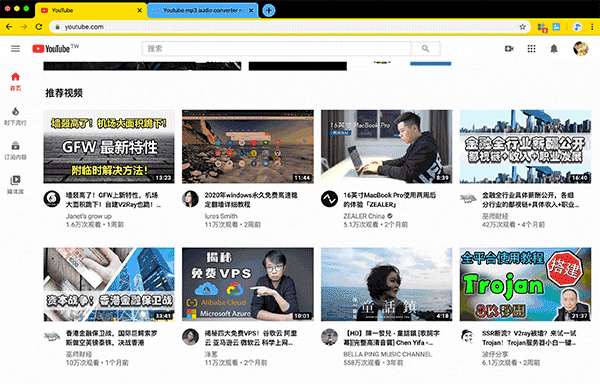This screenshot has width=600, height=384.
Task: Click the youtube.com address bar
Action: click(290, 27)
